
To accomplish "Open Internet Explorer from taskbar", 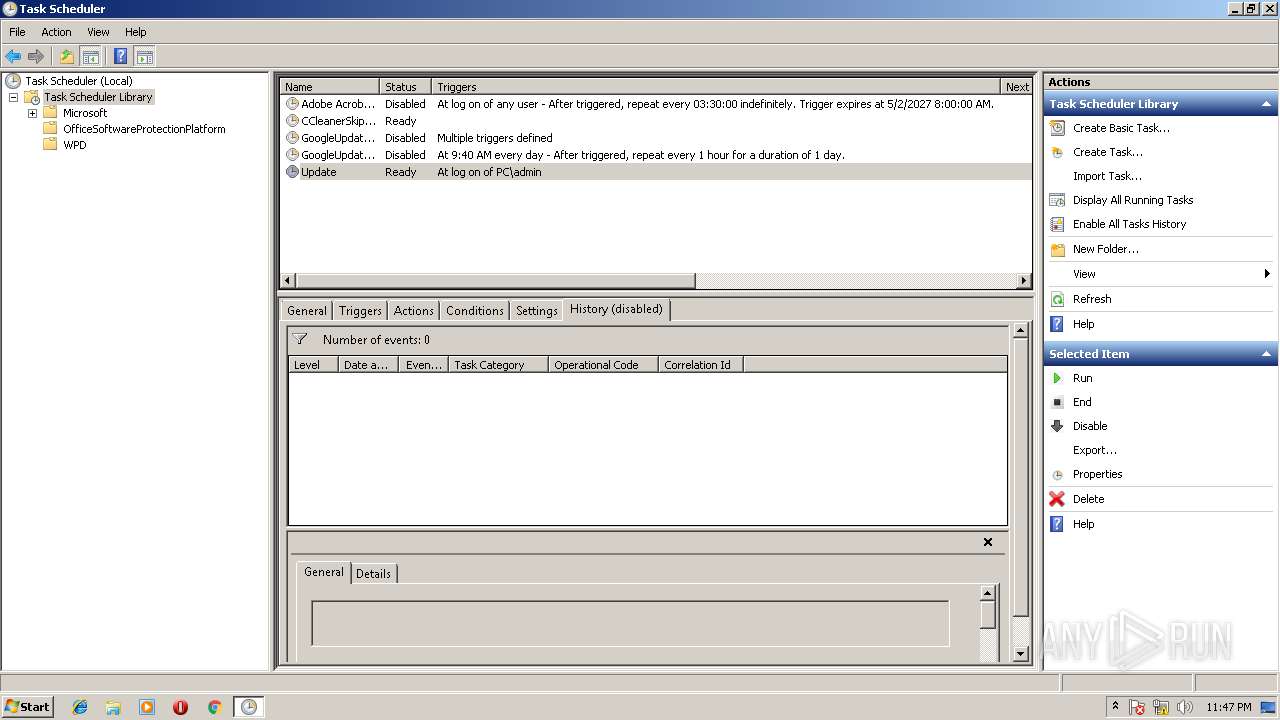I will click(x=80, y=707).
